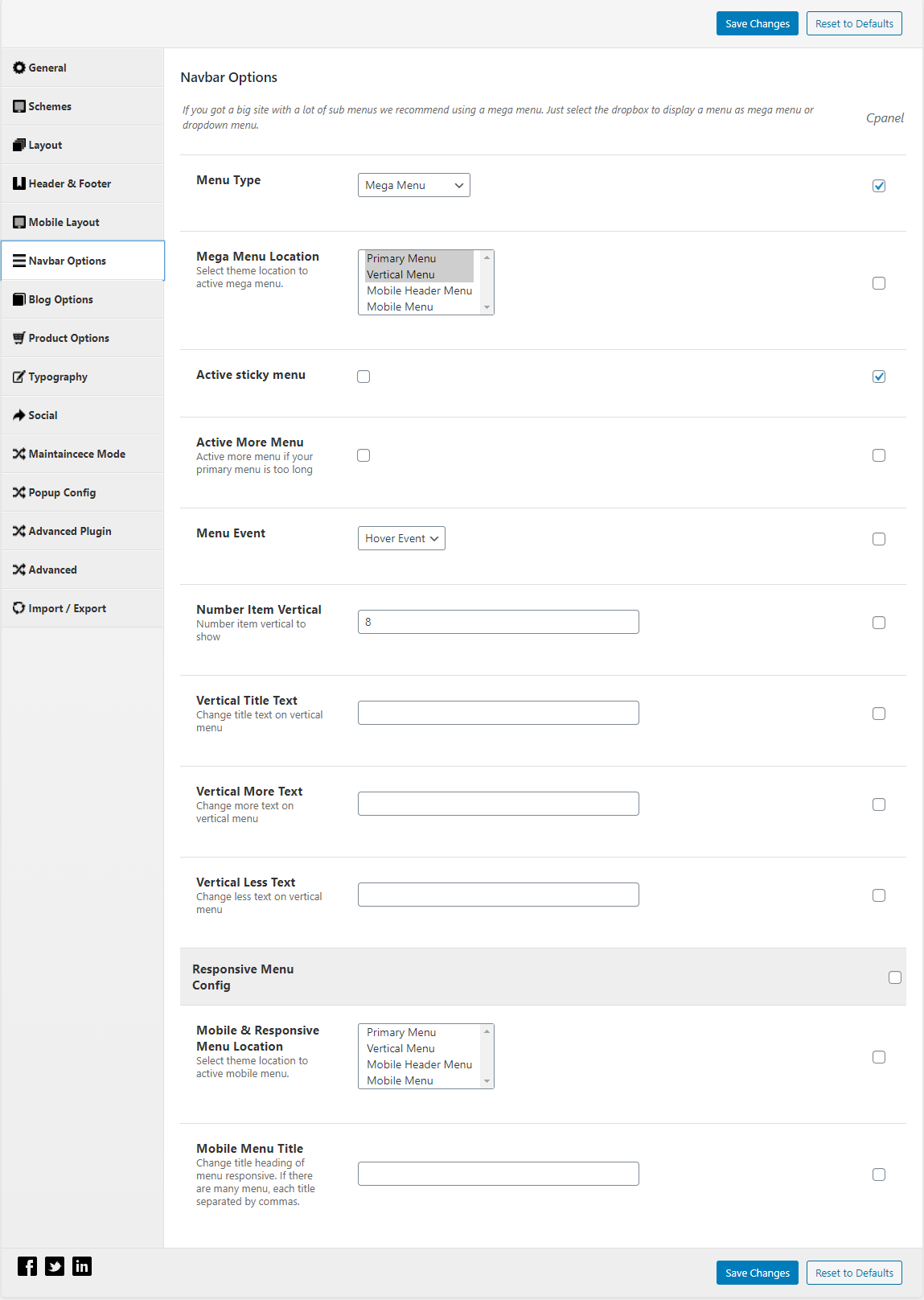Click the Social share arrow icon
924x1300 pixels.
point(19,415)
